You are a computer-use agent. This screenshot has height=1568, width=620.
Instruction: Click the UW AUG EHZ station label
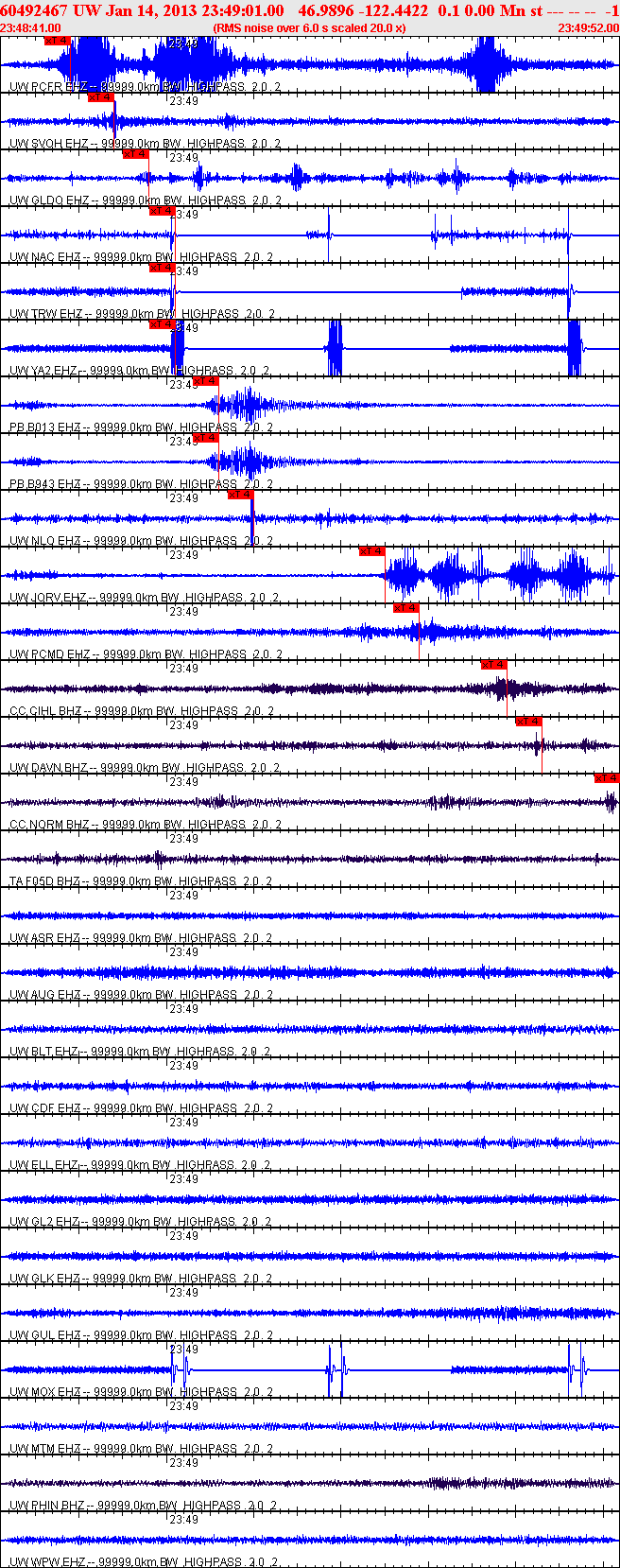(x=45, y=995)
